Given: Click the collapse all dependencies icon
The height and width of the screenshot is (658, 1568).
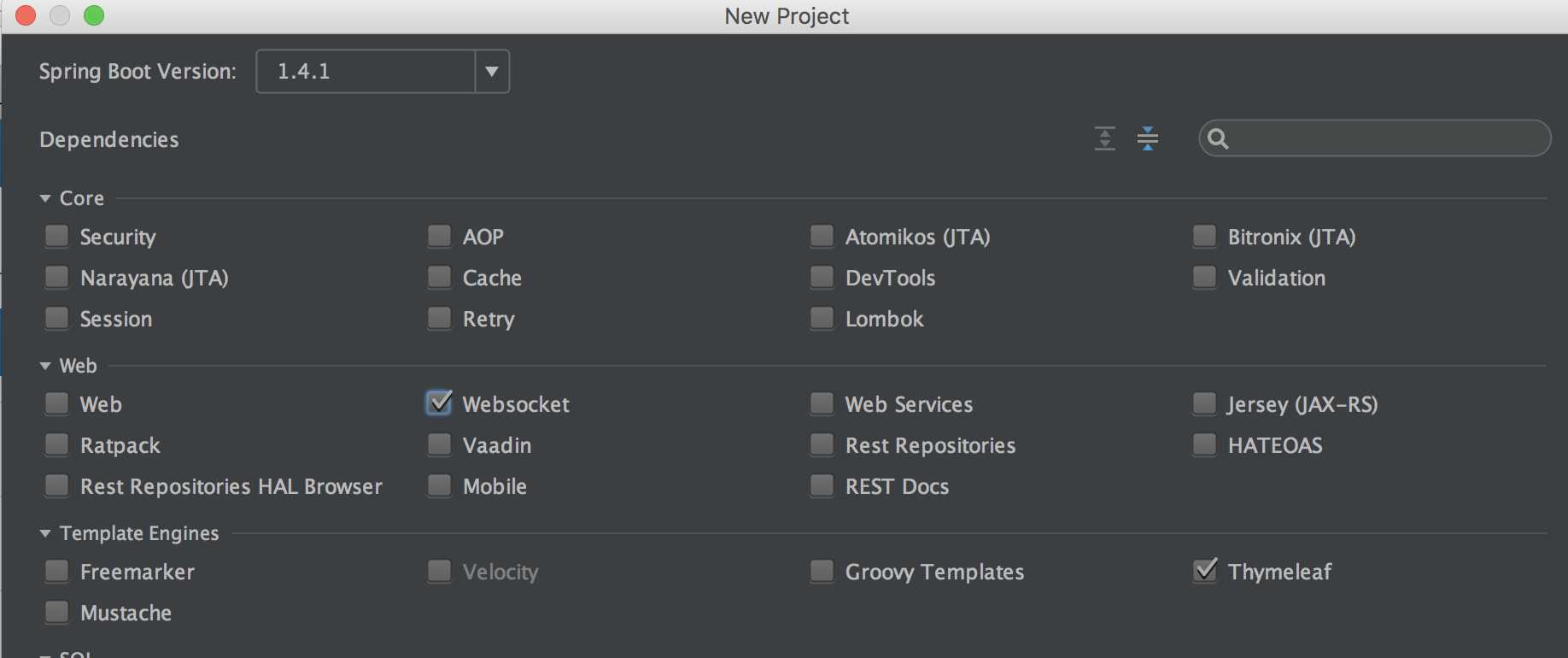Looking at the screenshot, I should click(x=1148, y=138).
